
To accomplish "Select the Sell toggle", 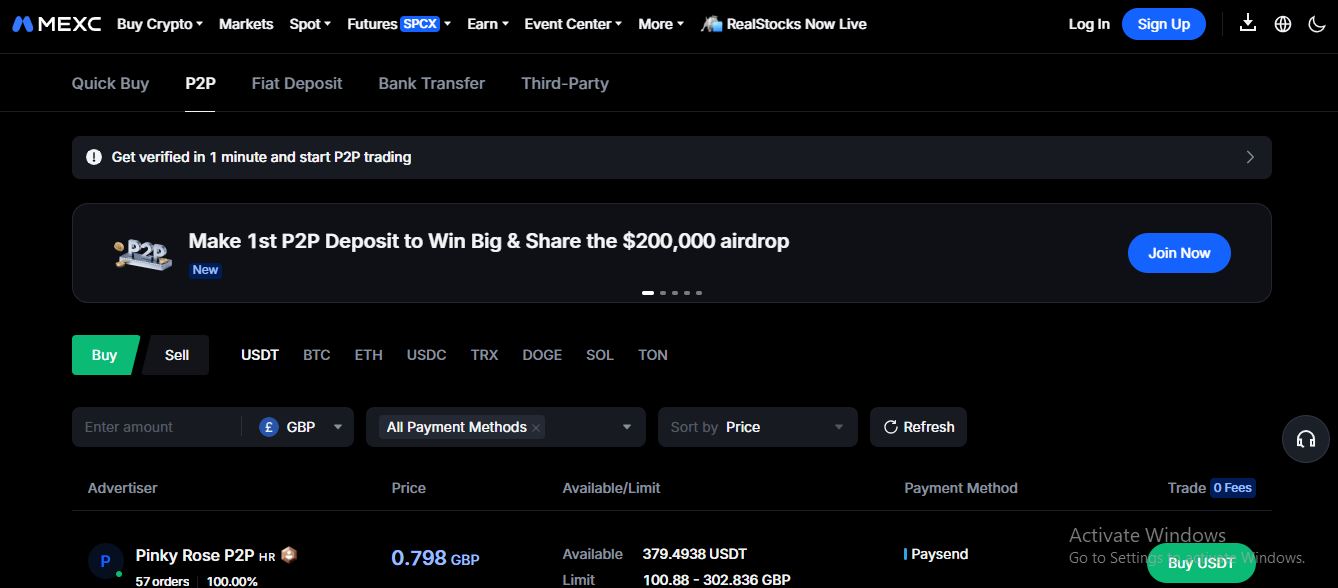I will click(177, 355).
